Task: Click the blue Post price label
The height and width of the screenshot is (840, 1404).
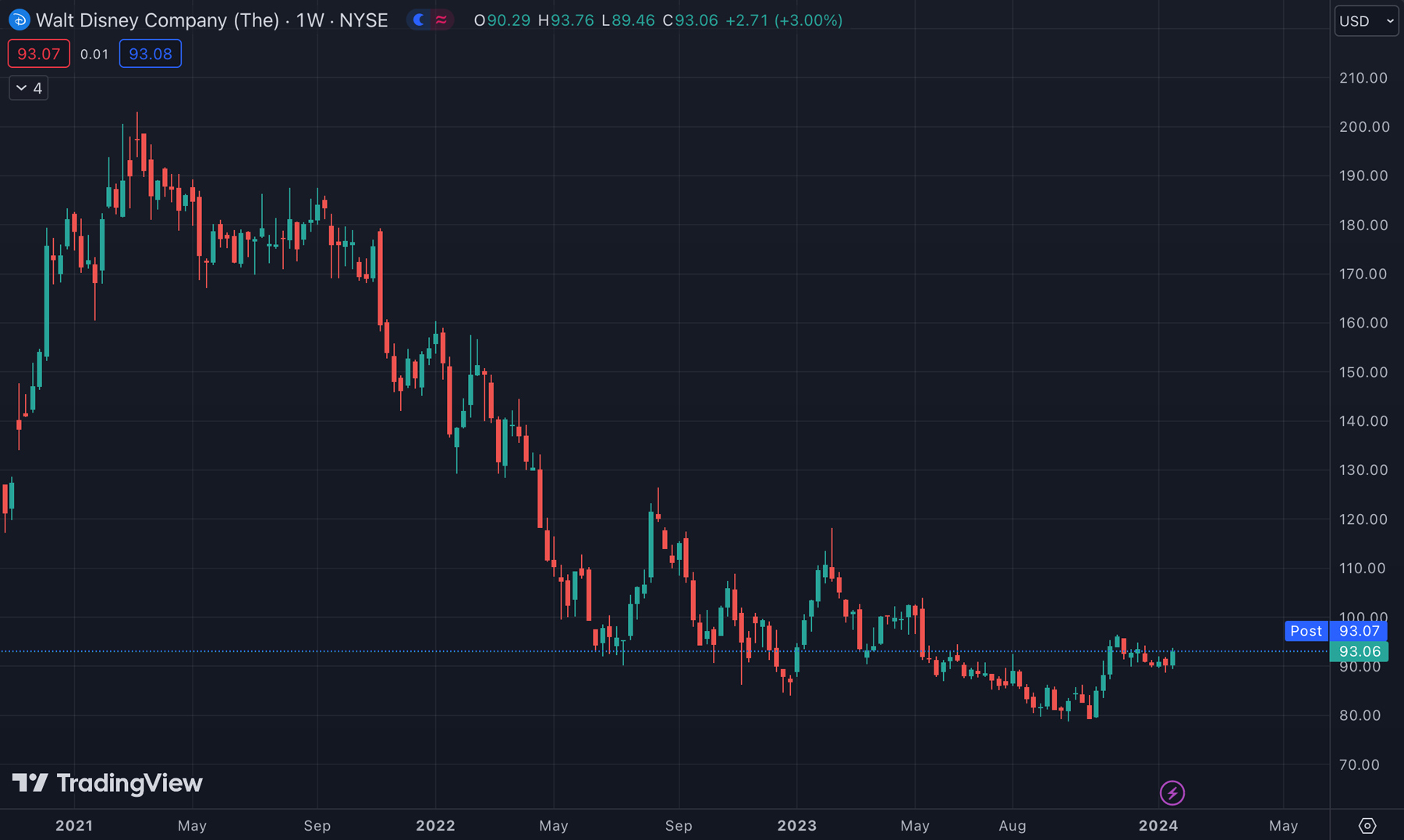Action: 1306,631
